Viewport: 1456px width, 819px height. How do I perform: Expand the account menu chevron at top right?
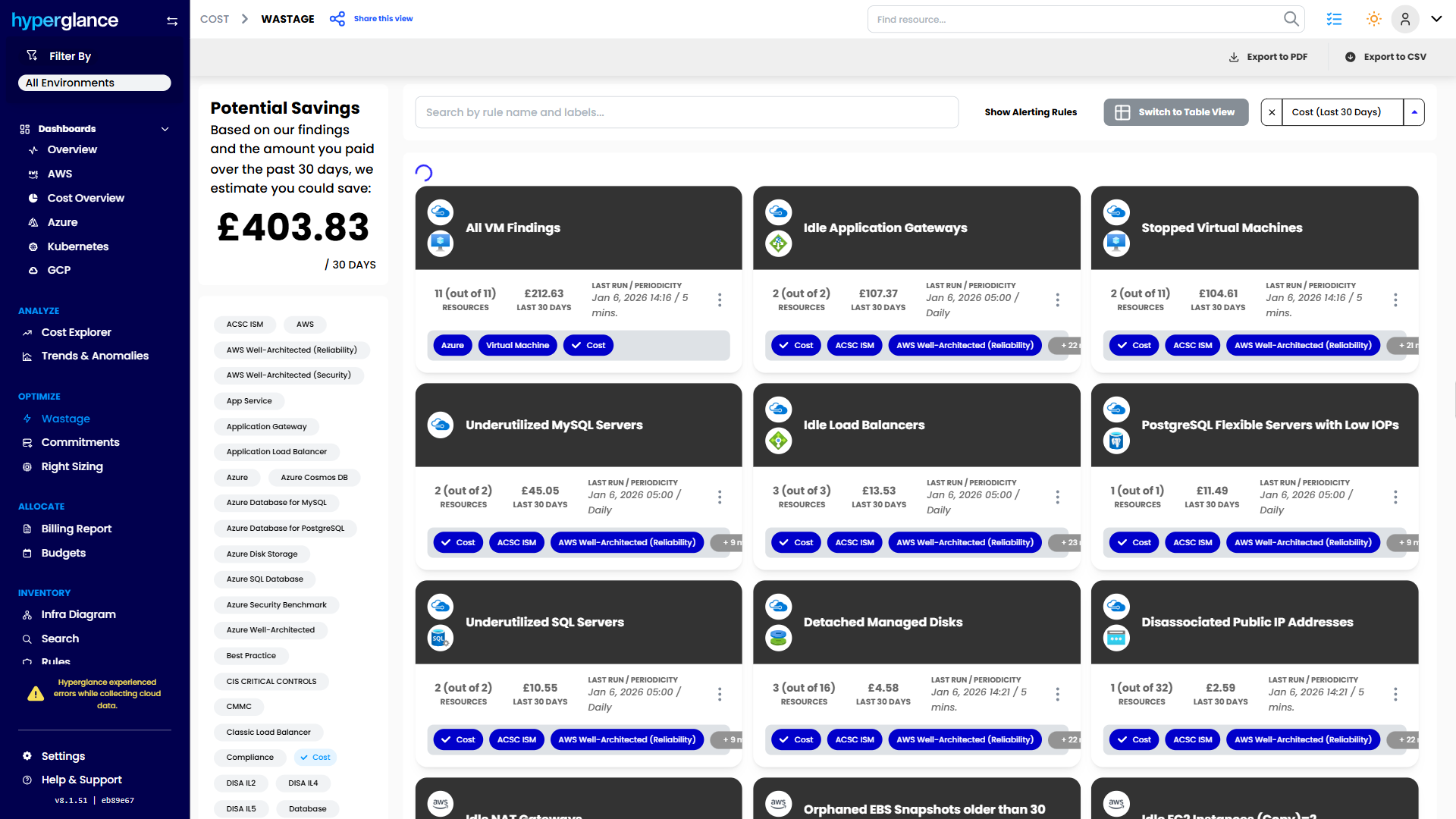pyautogui.click(x=1436, y=20)
